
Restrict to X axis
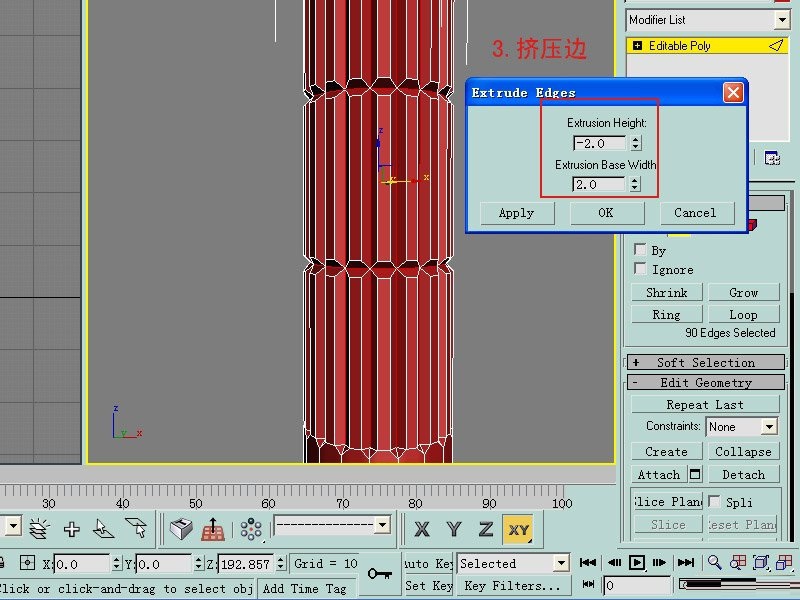click(x=421, y=530)
